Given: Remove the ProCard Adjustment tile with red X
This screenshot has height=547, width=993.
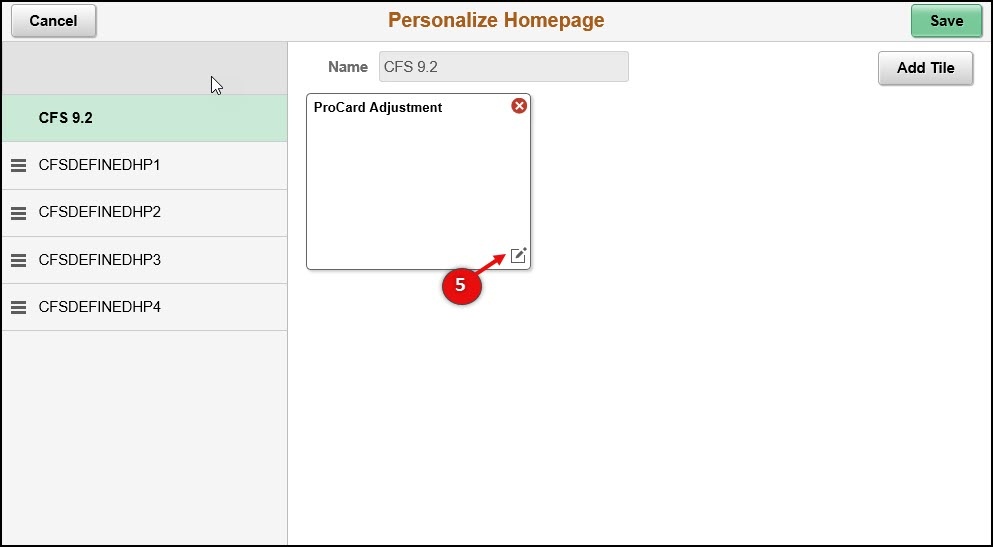Looking at the screenshot, I should (x=519, y=106).
